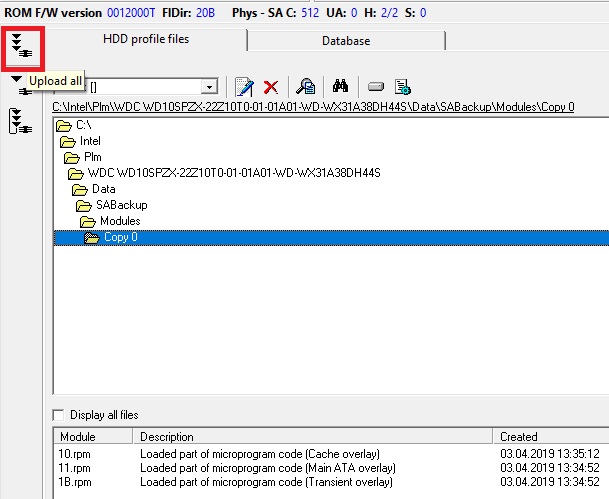
Task: Click the document properties toolbar icon
Action: 403,87
